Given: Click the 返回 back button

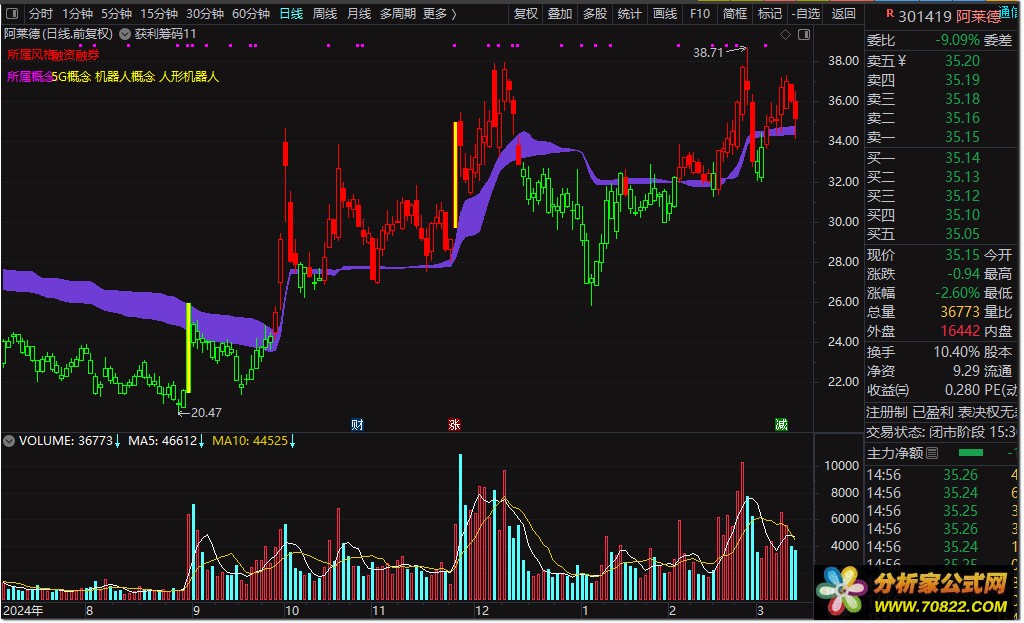Looking at the screenshot, I should point(843,14).
